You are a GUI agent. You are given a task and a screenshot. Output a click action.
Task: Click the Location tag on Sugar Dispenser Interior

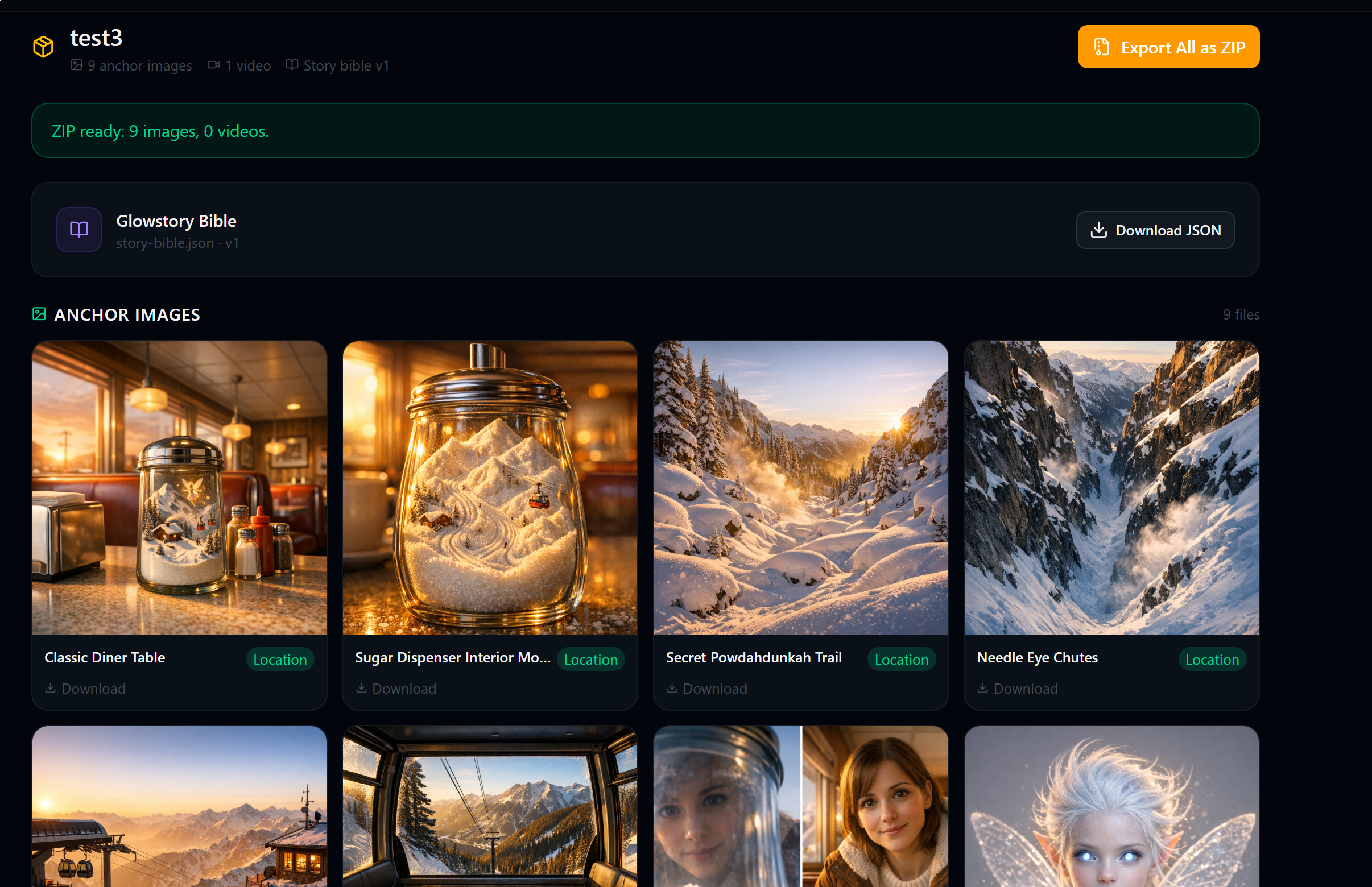pyautogui.click(x=590, y=660)
